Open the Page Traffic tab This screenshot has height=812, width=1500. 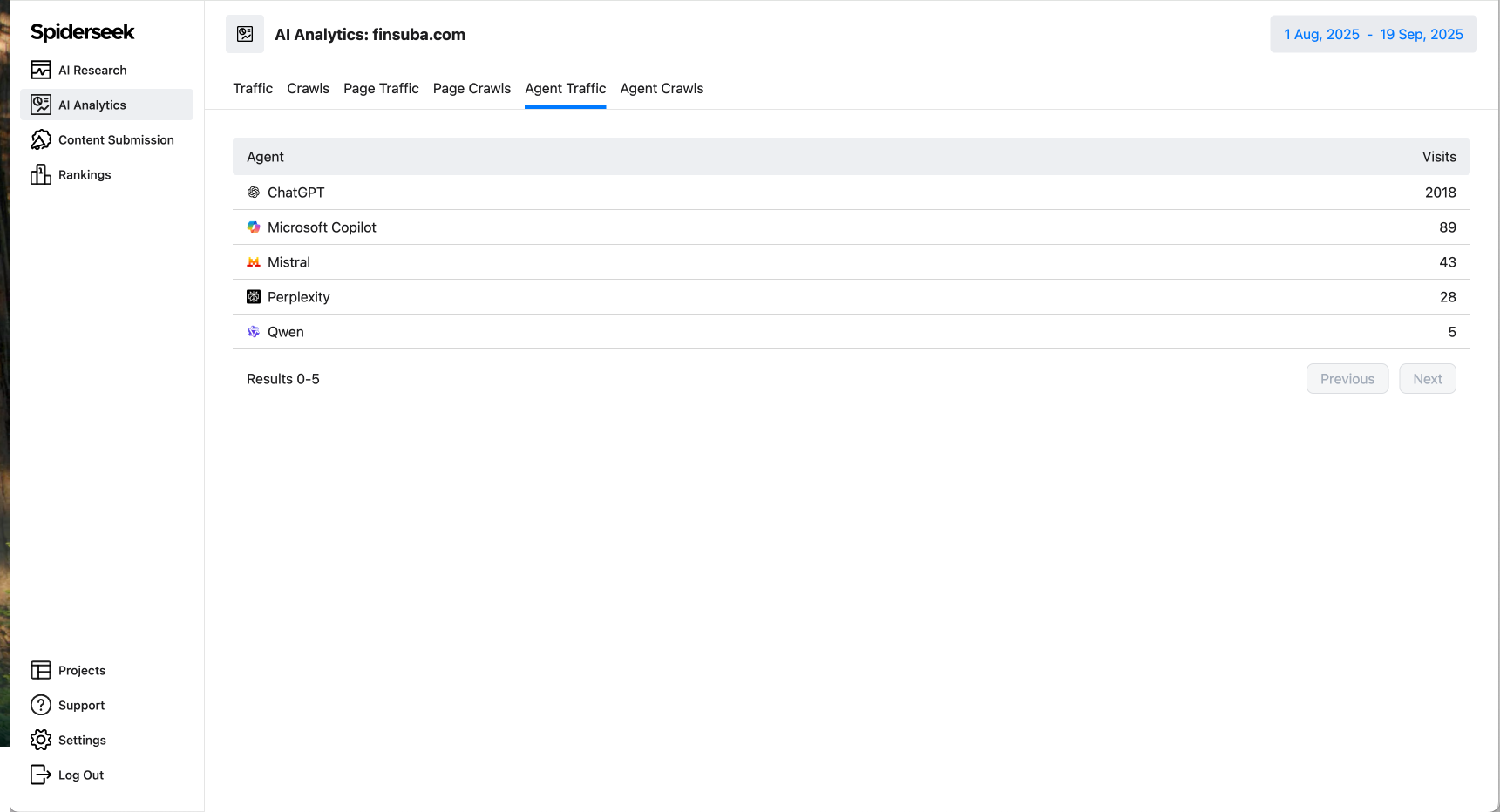(x=381, y=88)
